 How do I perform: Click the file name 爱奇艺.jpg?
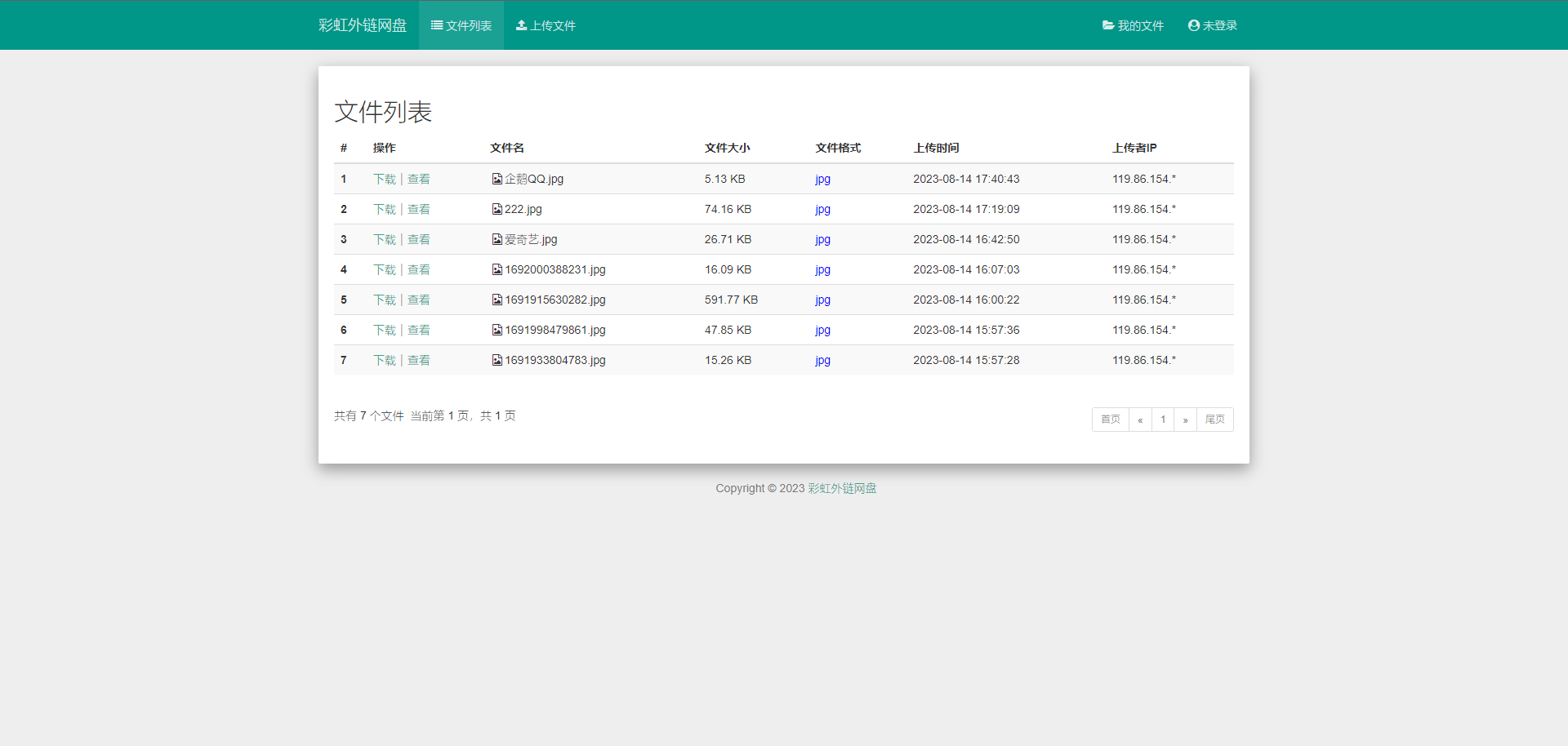531,239
